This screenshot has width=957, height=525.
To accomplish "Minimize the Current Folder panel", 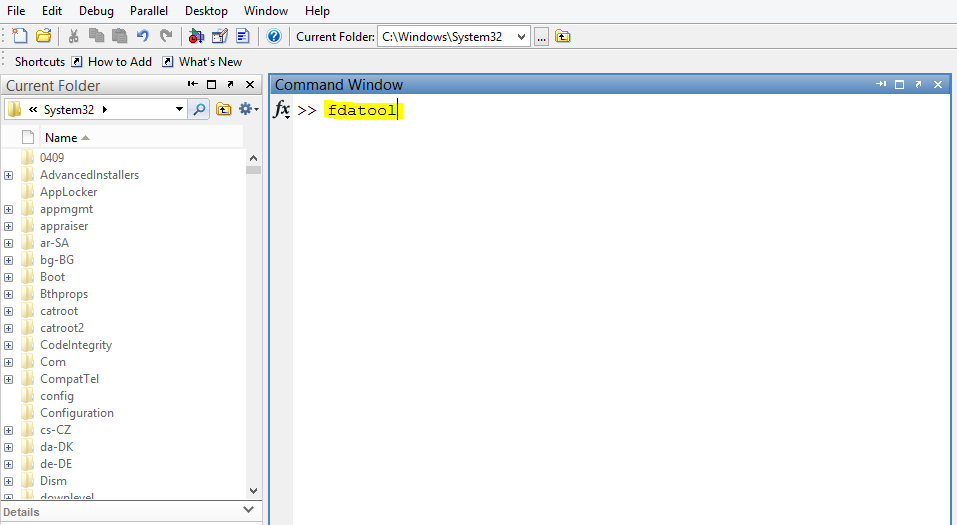I will click(x=193, y=84).
